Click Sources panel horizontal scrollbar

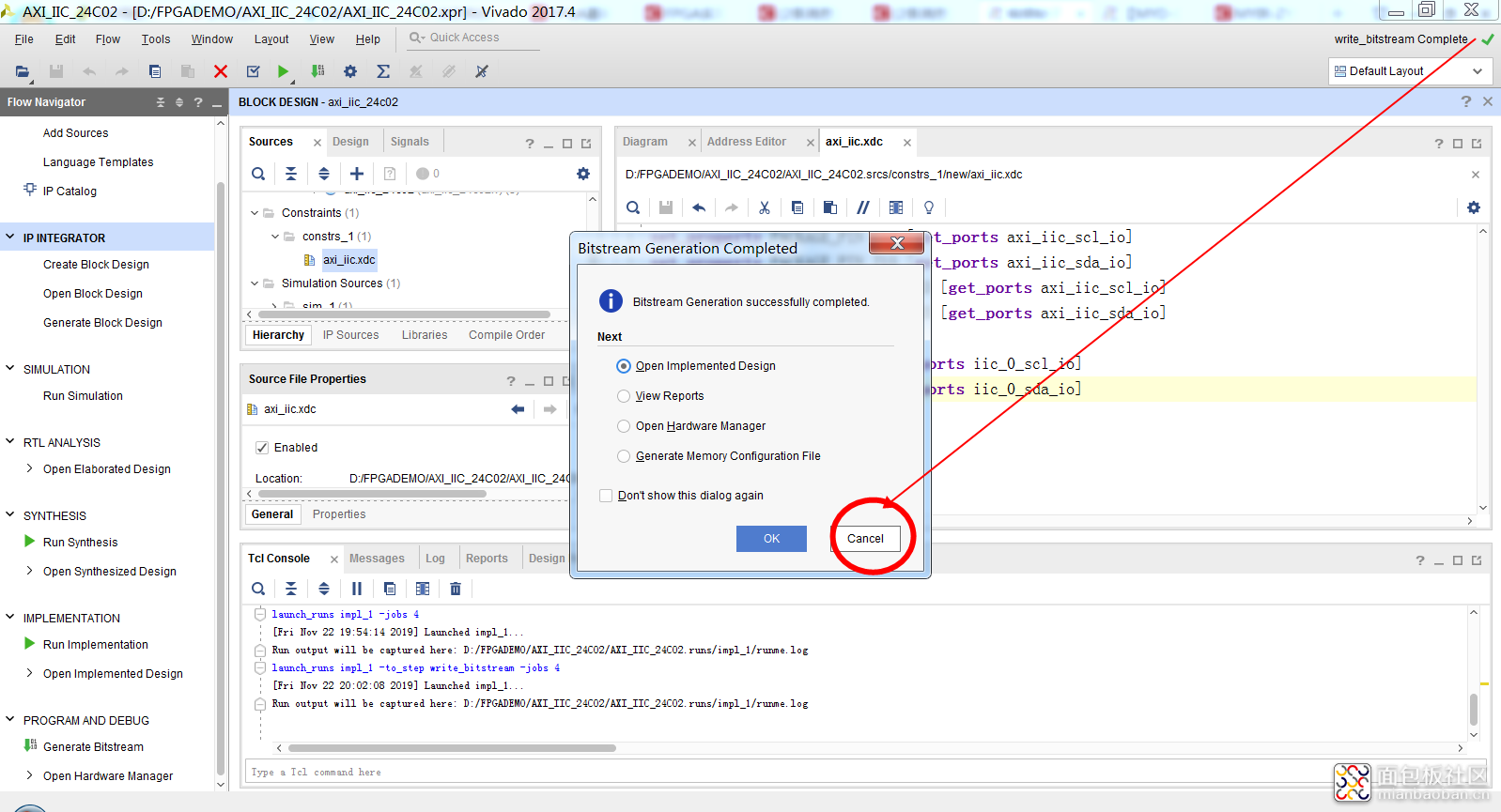coord(403,314)
